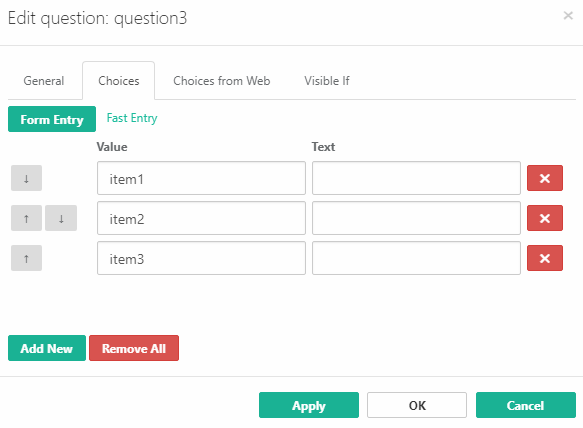Close the Edit question dialog
The height and width of the screenshot is (428, 583).
[568, 16]
